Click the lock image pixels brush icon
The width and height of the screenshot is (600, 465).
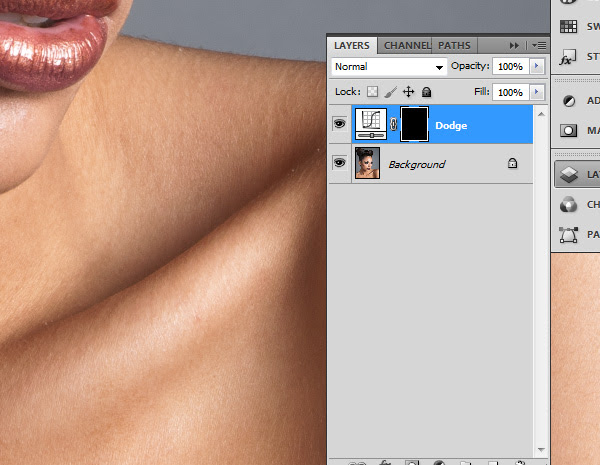click(x=389, y=92)
